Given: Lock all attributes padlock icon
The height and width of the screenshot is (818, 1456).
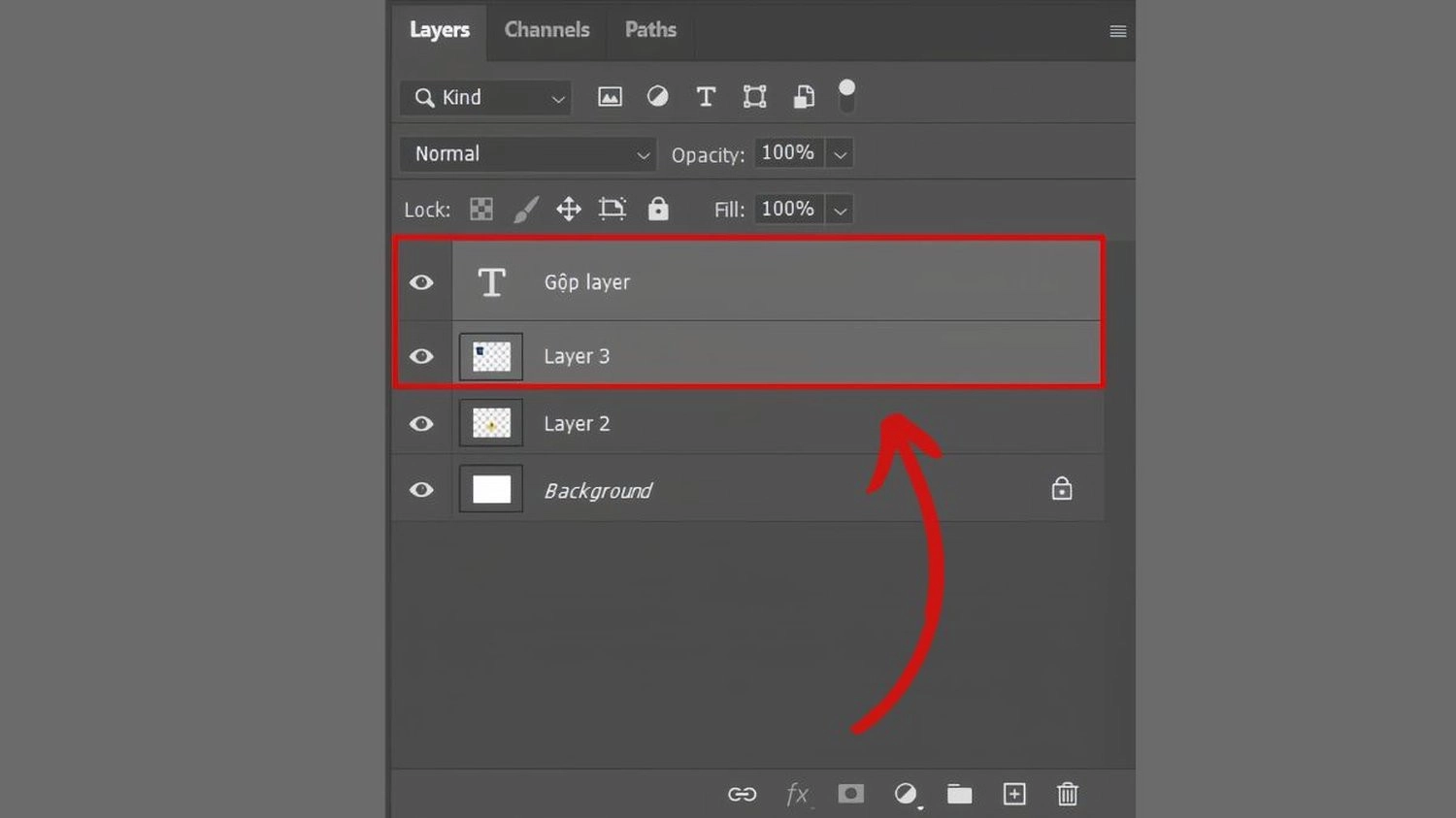Looking at the screenshot, I should [658, 209].
